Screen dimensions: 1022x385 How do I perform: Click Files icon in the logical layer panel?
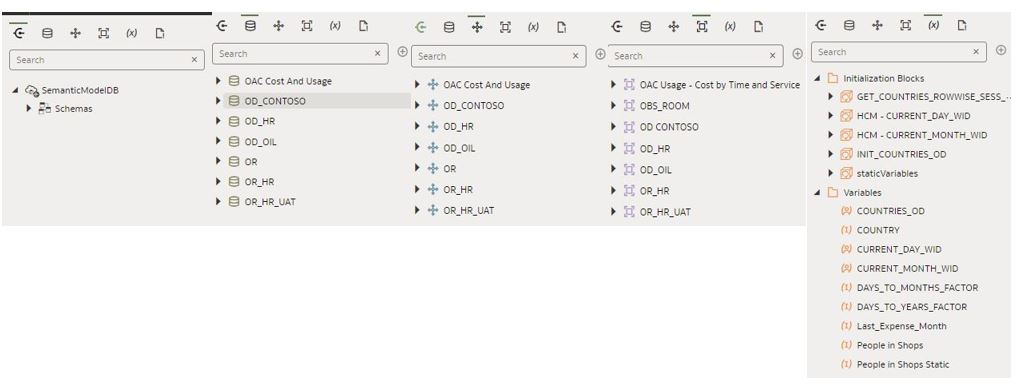562,27
